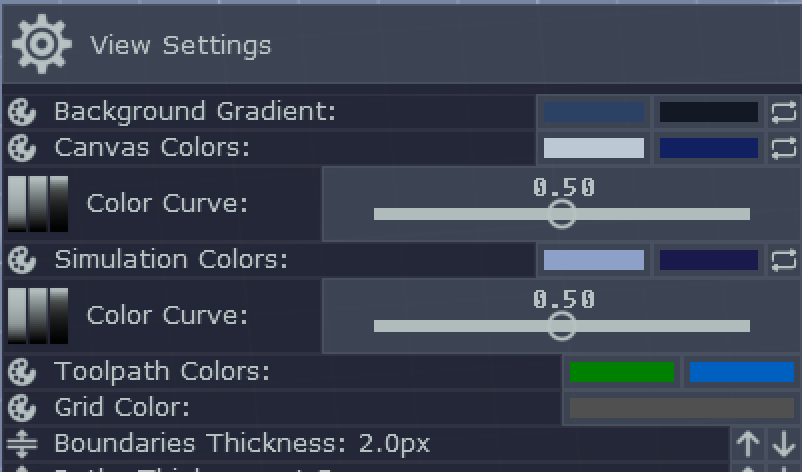The image size is (802, 472).
Task: Decrease Boundaries Thickness with down arrow
Action: click(784, 443)
